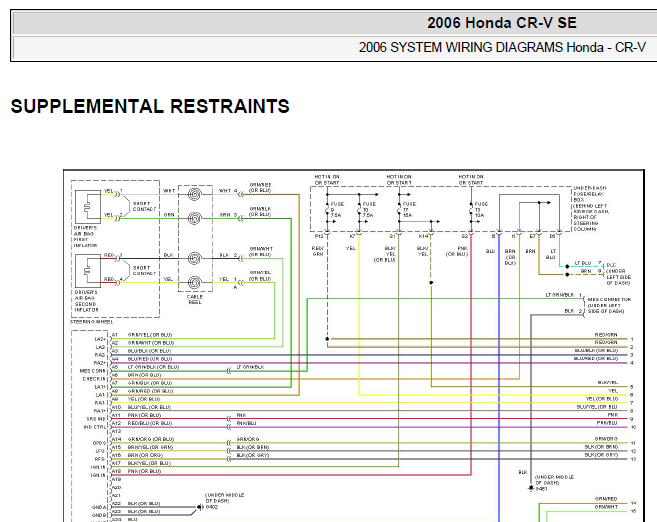Click the CABLE REEL label
The width and height of the screenshot is (657, 522).
[x=195, y=299]
